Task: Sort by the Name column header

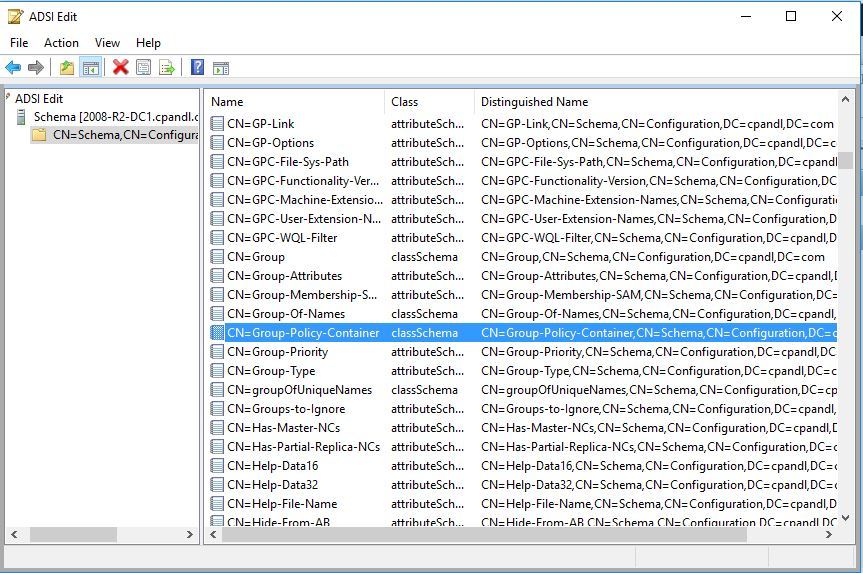Action: coord(295,102)
